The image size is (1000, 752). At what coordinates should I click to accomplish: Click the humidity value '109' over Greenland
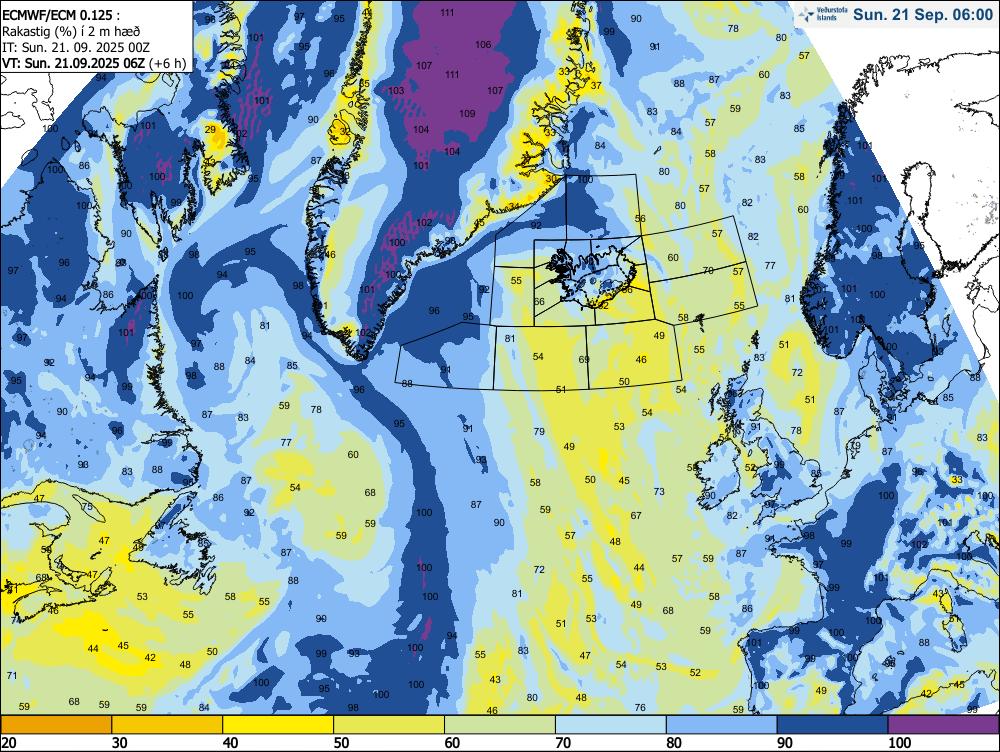[x=467, y=114]
